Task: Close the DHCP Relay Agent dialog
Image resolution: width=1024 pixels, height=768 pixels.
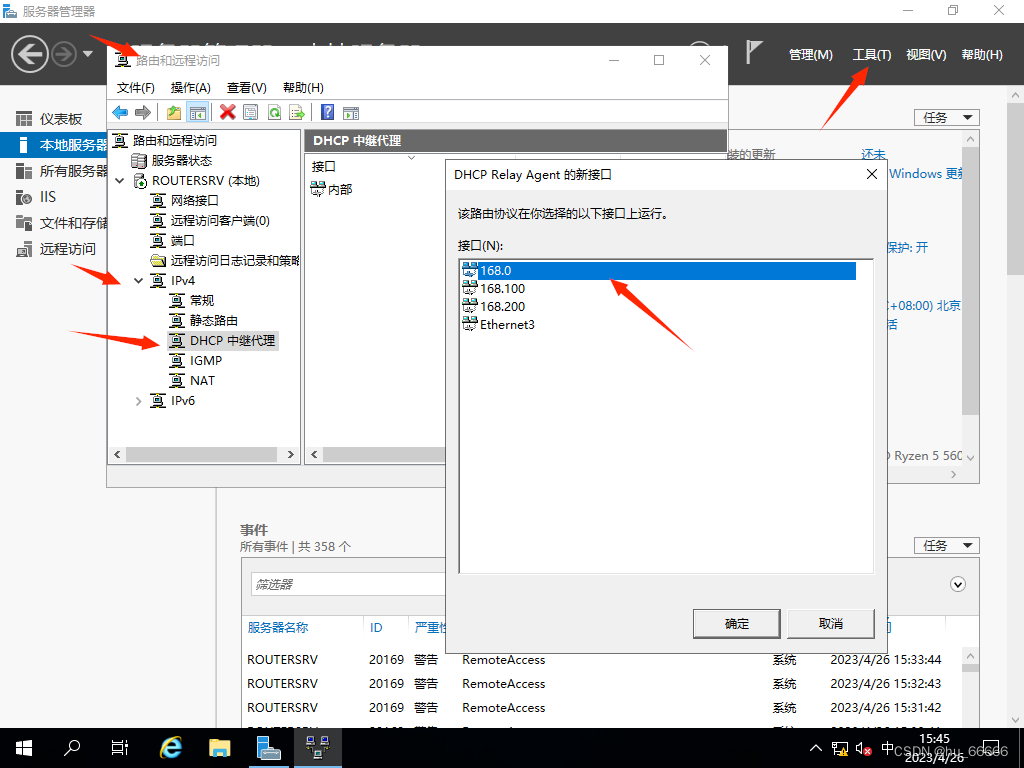Action: pos(871,174)
